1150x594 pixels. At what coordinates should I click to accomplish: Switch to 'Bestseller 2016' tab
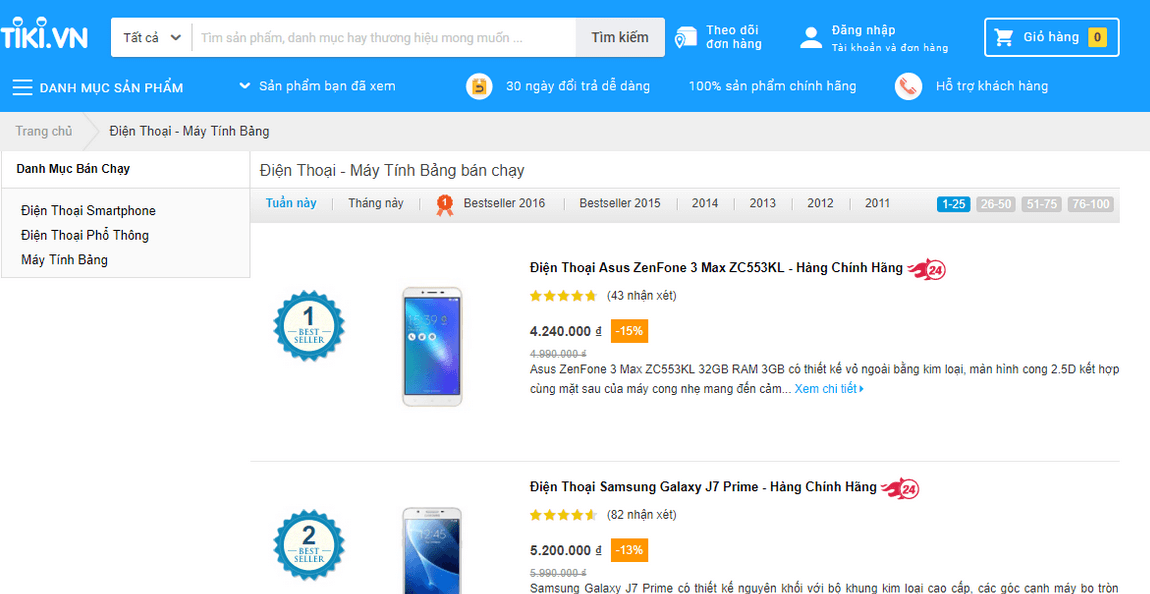point(504,203)
